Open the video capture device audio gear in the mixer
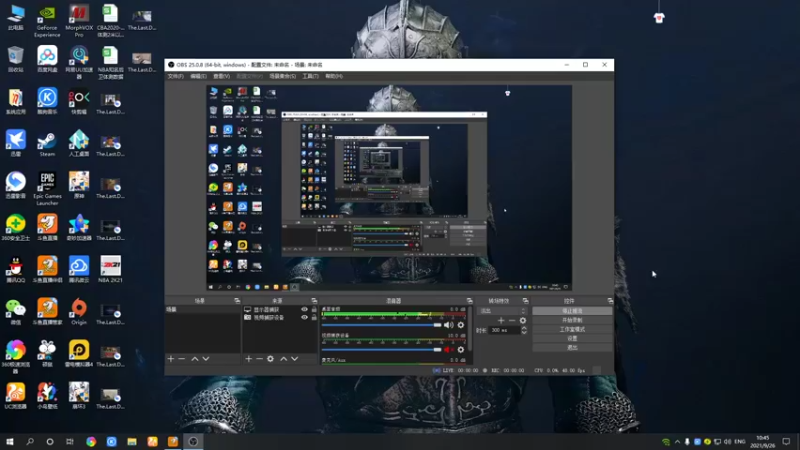The height and width of the screenshot is (450, 800). point(461,349)
